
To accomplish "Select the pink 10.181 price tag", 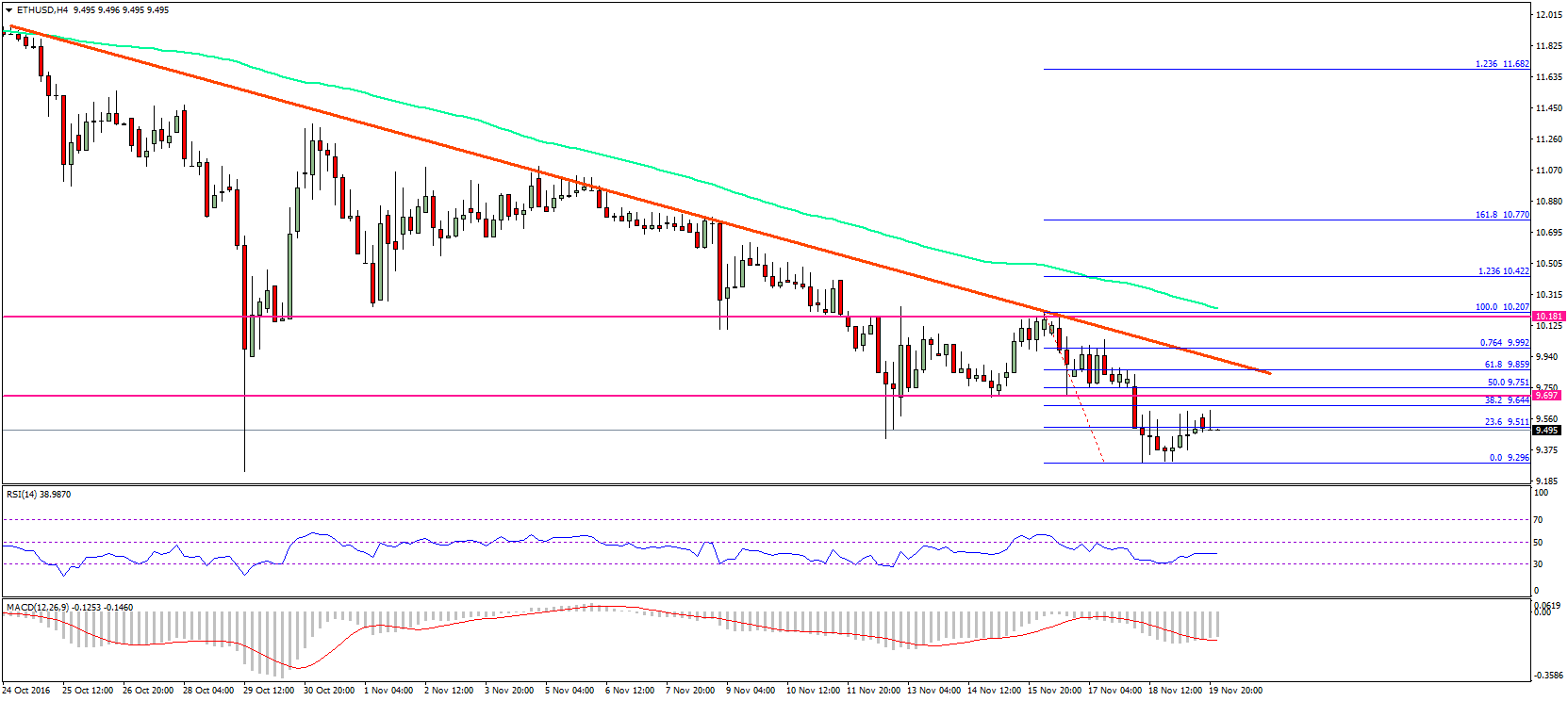I will pos(1549,317).
